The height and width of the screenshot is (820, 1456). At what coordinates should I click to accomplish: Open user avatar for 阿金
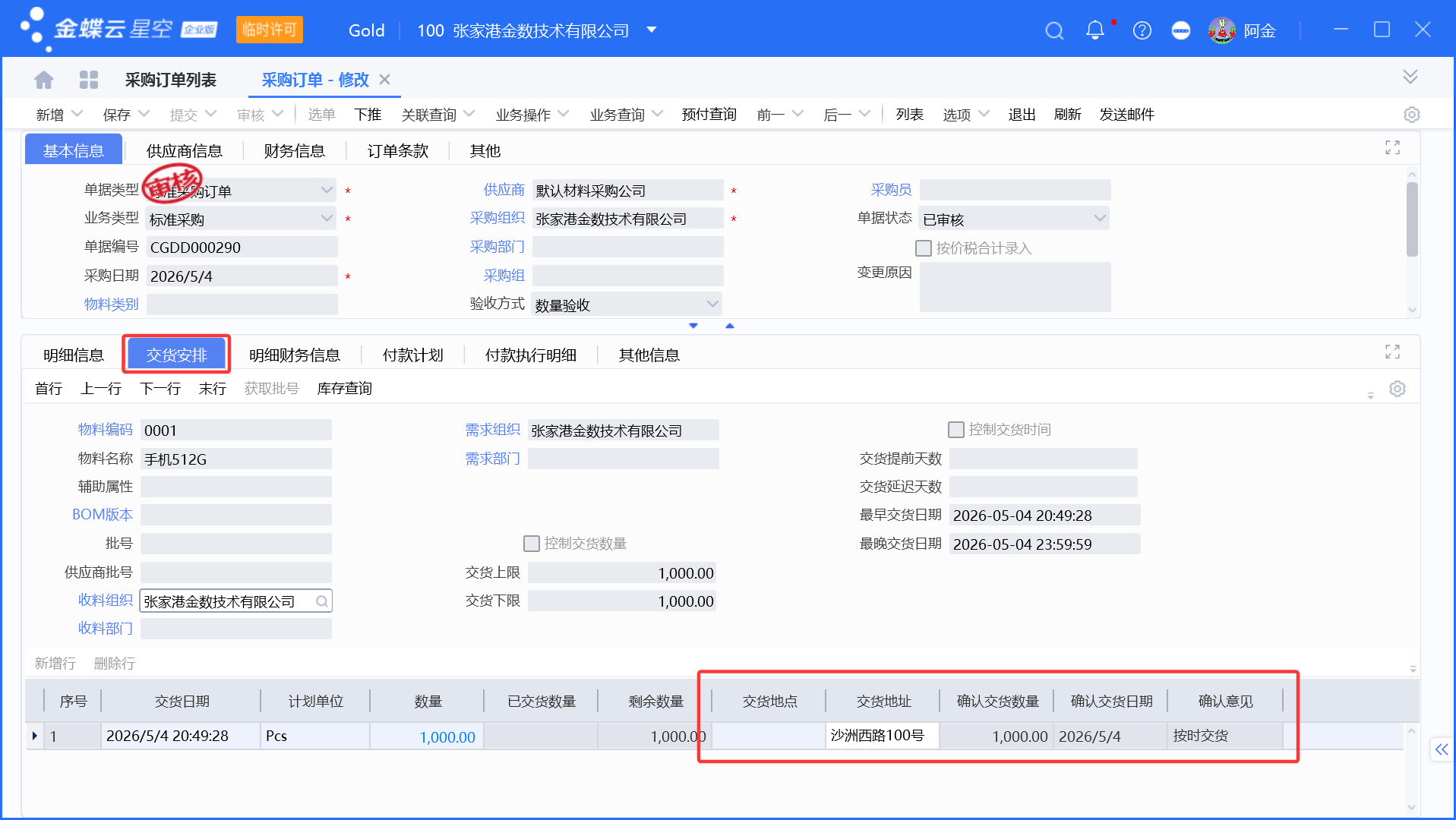pos(1221,30)
